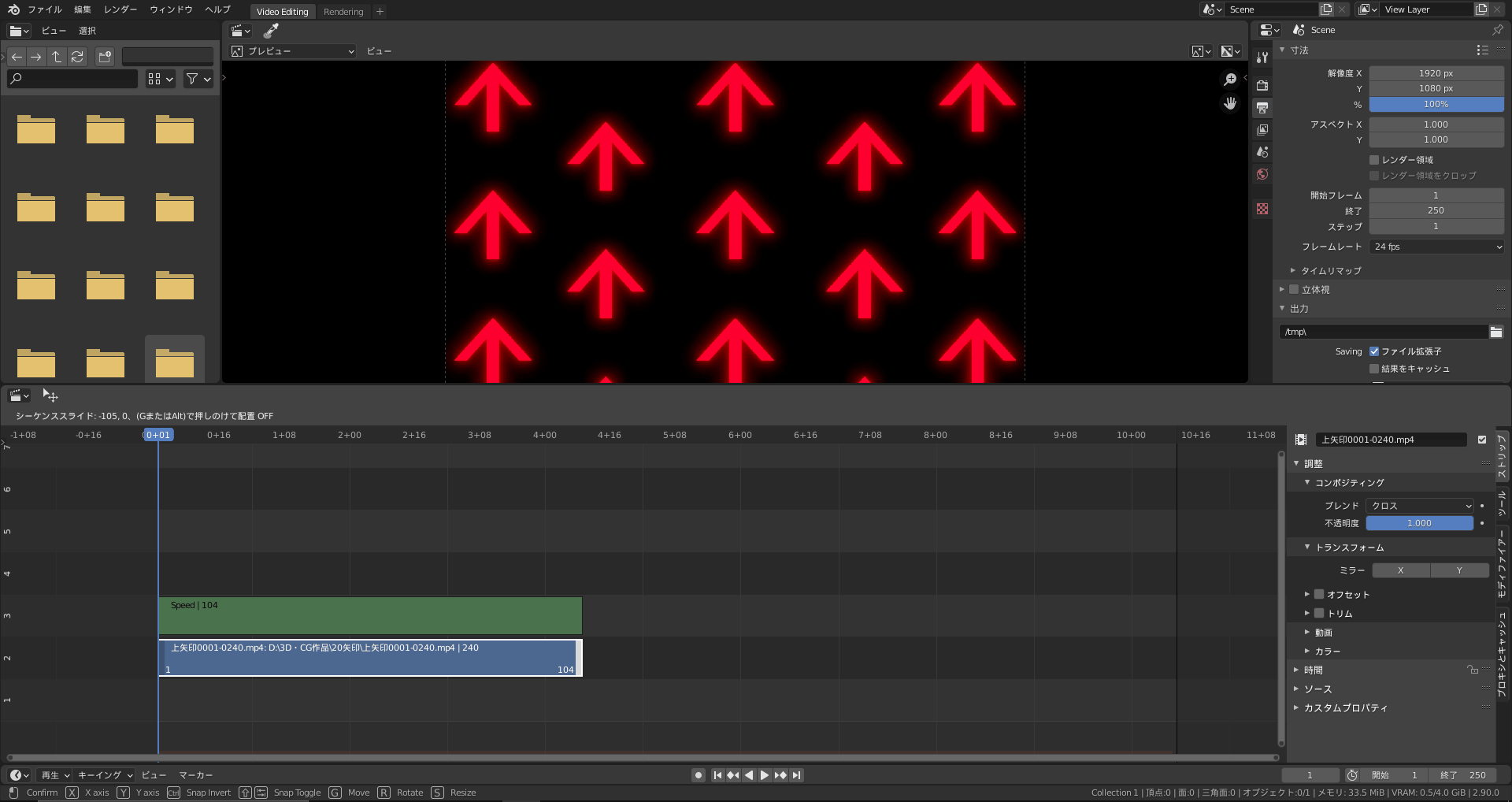This screenshot has width=1512, height=802.
Task: Enable the 結果をキャッシュ checkbox
Action: 1374,369
